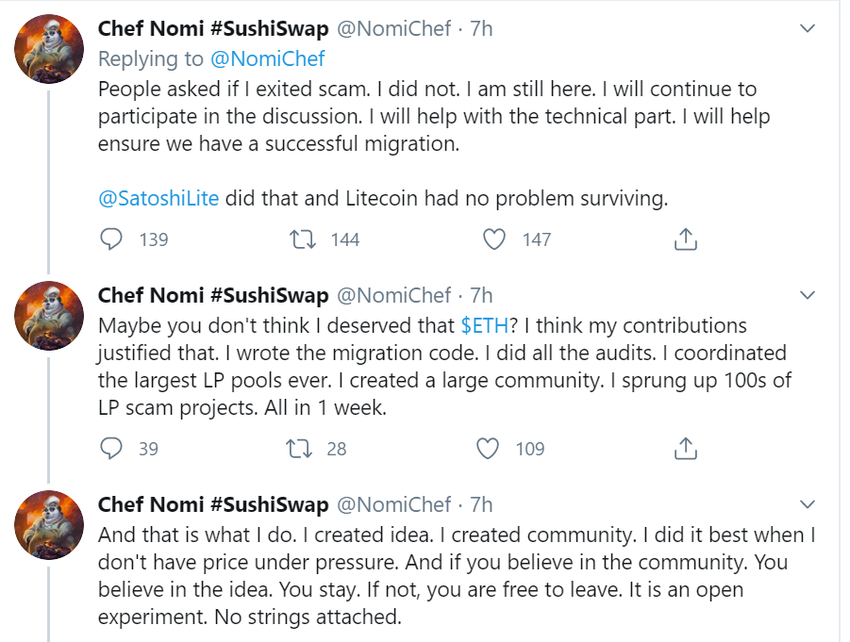Reply to the $ETH contributions tweet
Viewport: 850px width, 642px height.
coord(112,449)
